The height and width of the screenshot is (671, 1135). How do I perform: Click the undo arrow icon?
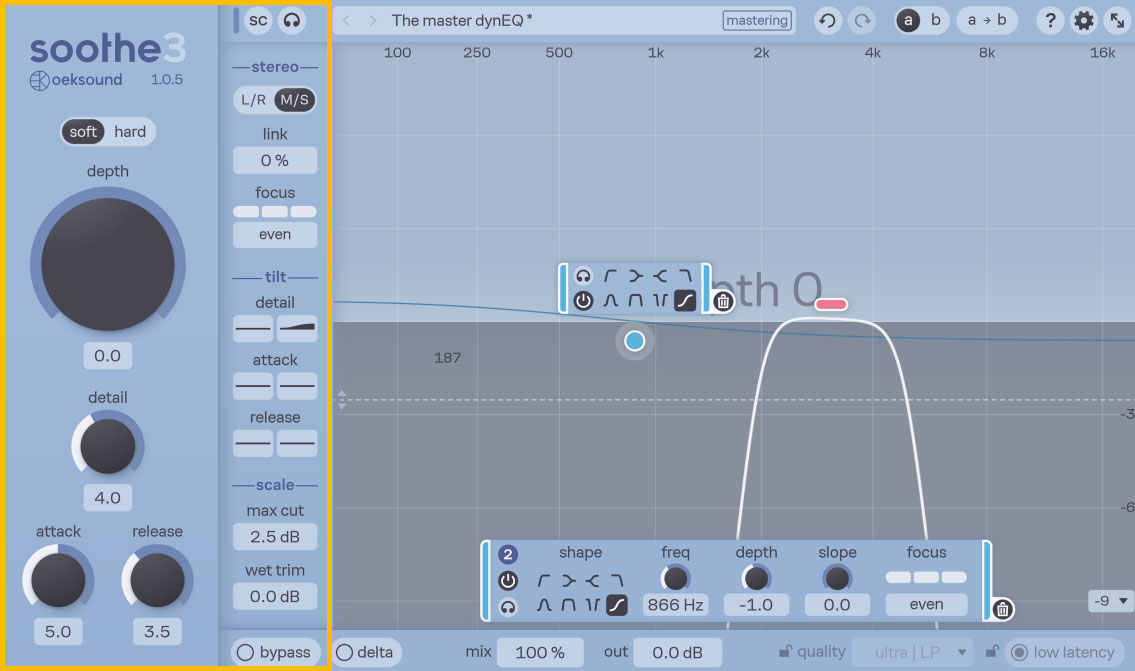(827, 20)
